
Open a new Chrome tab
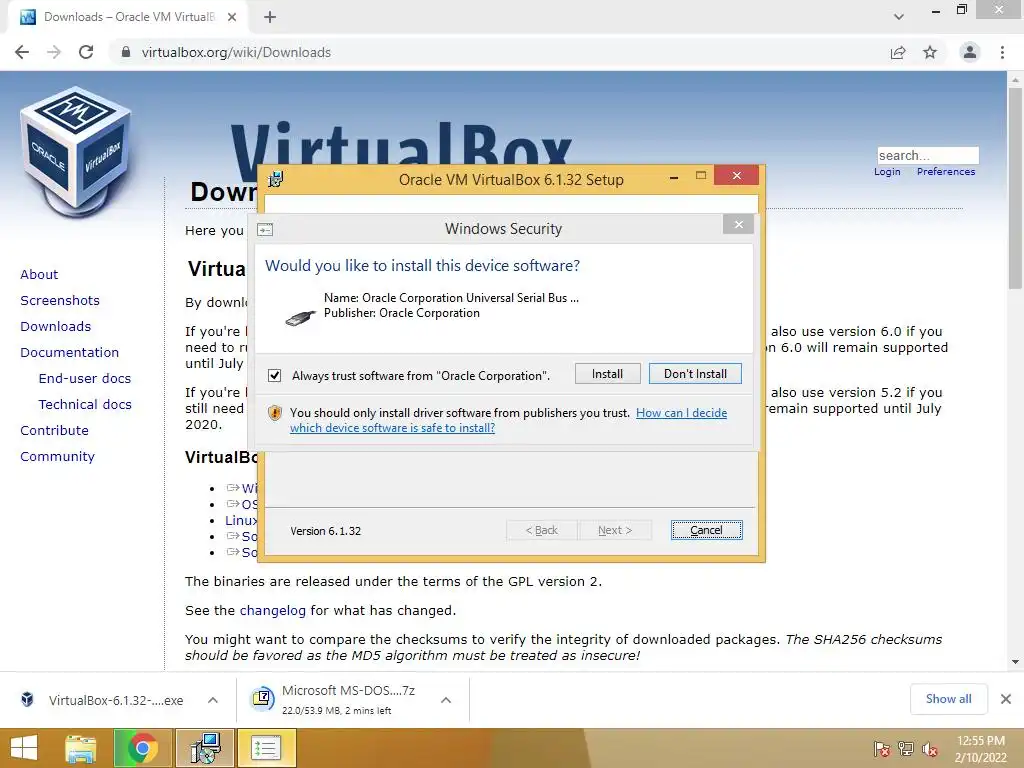pos(270,17)
